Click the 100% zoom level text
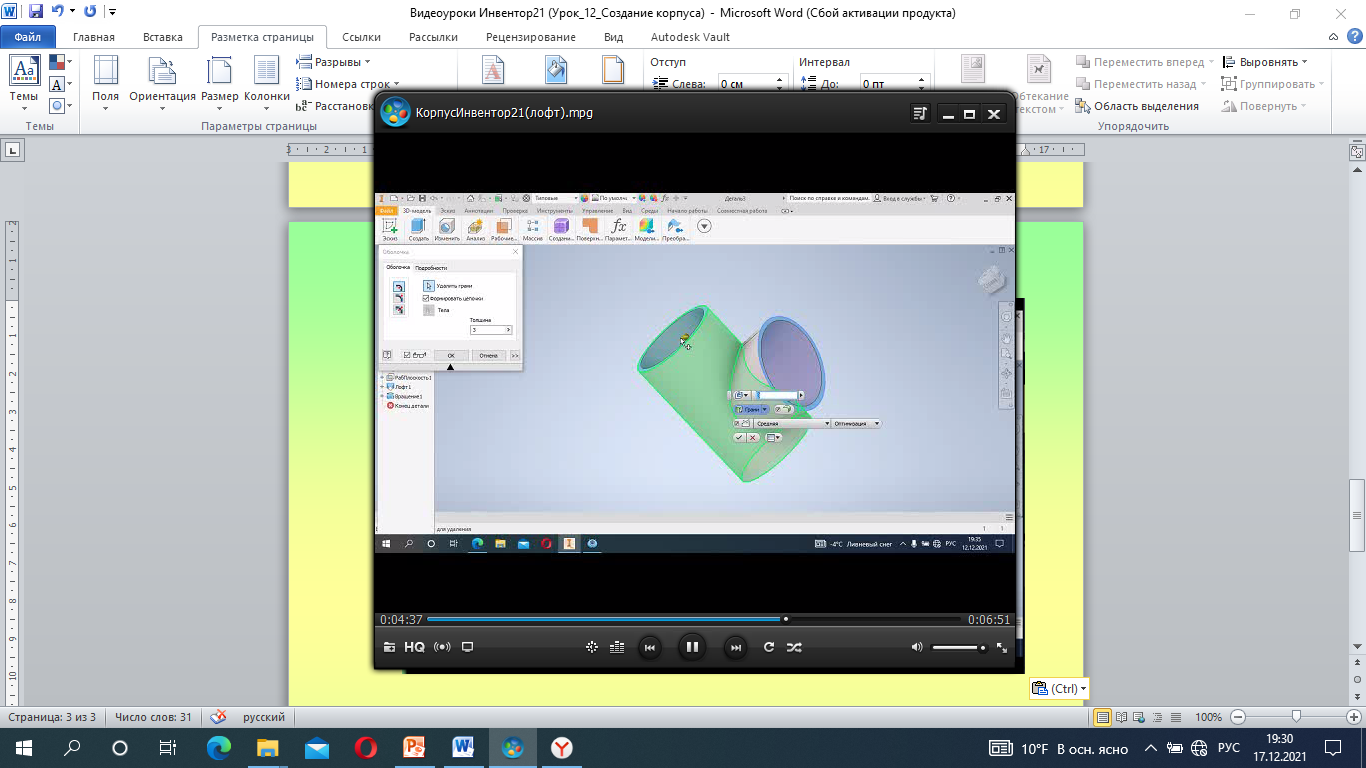This screenshot has width=1366, height=768. point(1208,717)
